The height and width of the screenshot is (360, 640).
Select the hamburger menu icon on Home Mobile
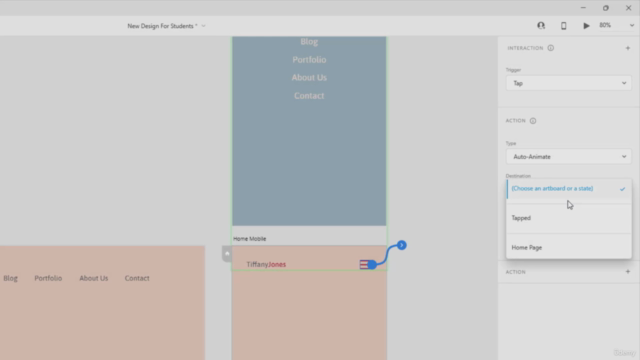364,264
